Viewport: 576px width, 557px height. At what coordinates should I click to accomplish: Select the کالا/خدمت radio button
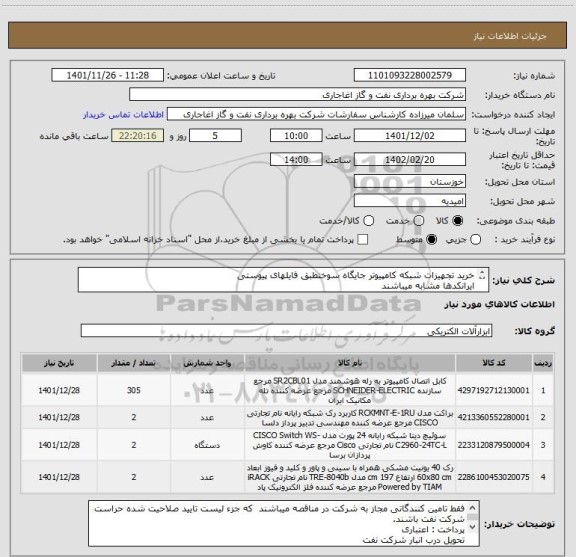pyautogui.click(x=368, y=221)
